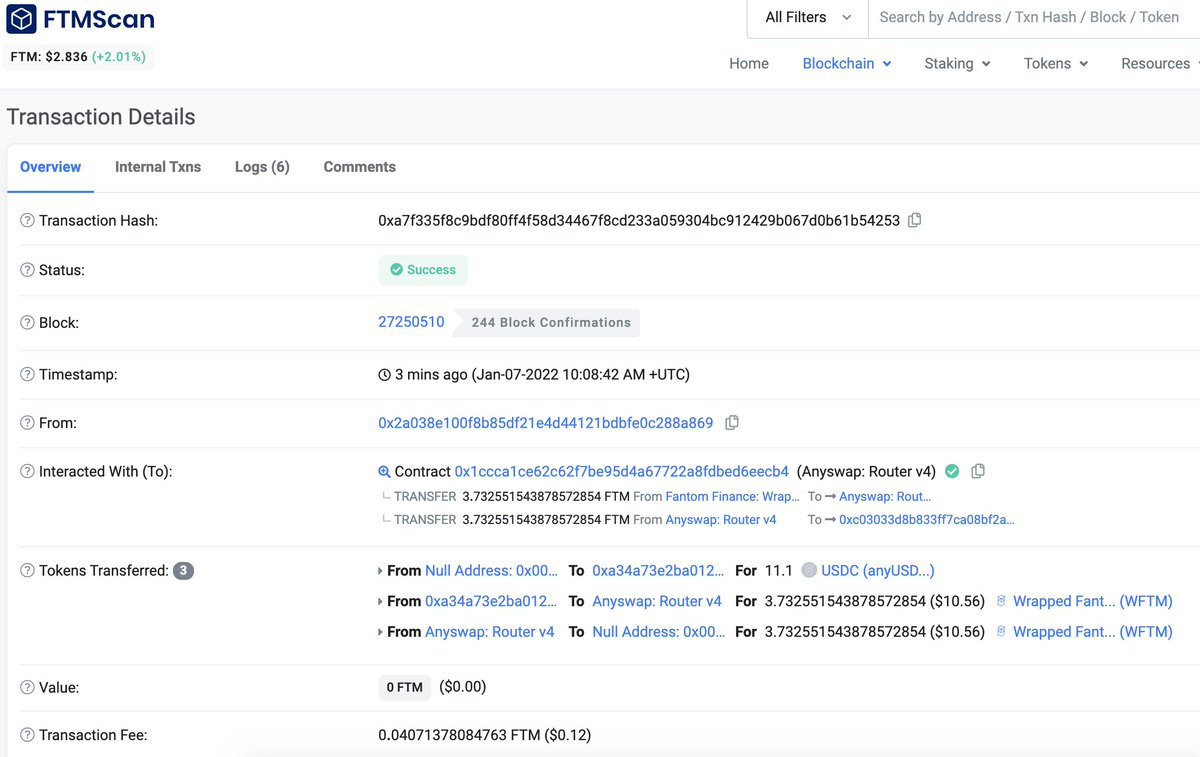This screenshot has height=757, width=1200.
Task: Click the Tokens Transferred count badge 3
Action: [x=183, y=571]
